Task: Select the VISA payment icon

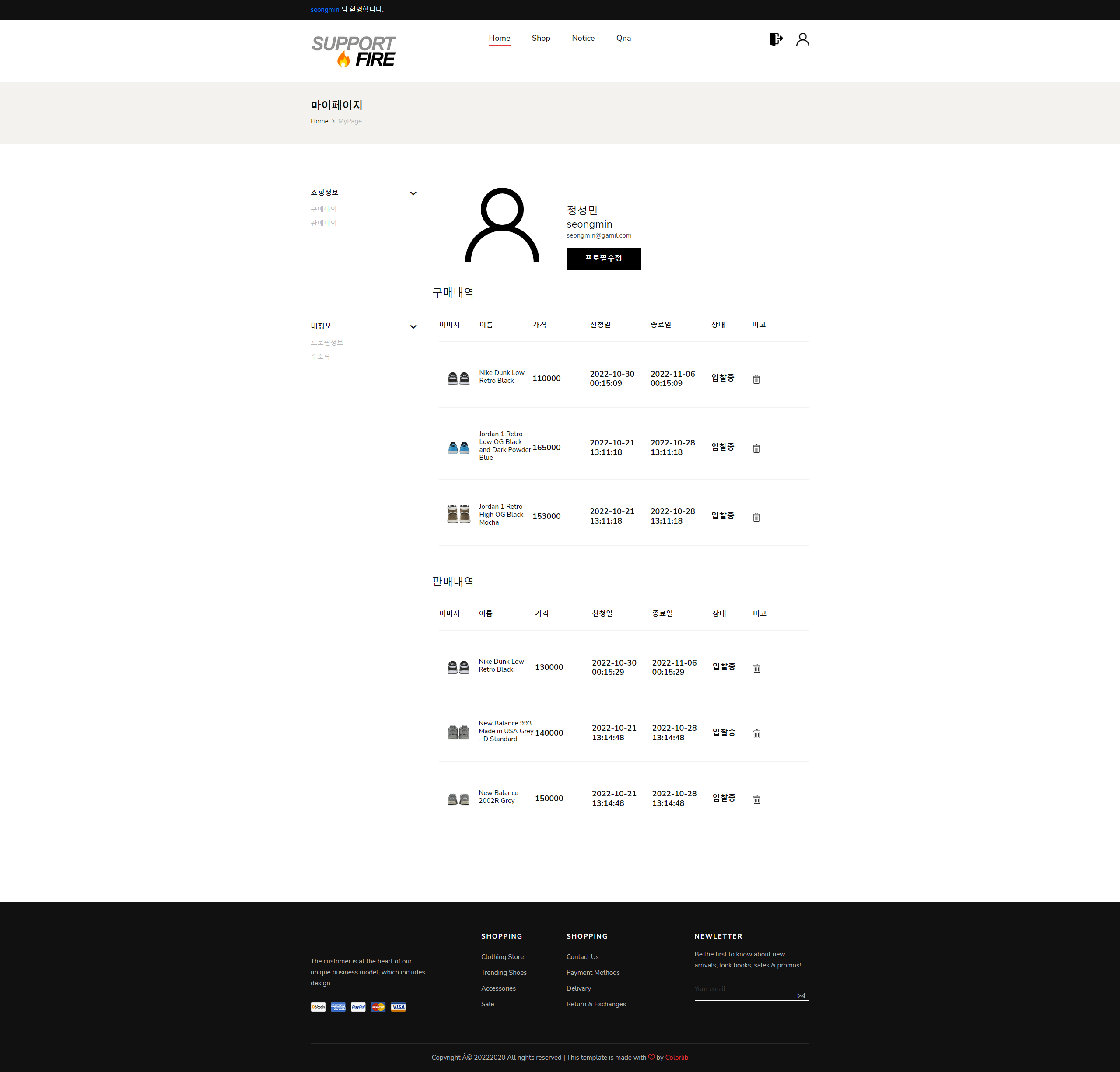Action: click(398, 1007)
